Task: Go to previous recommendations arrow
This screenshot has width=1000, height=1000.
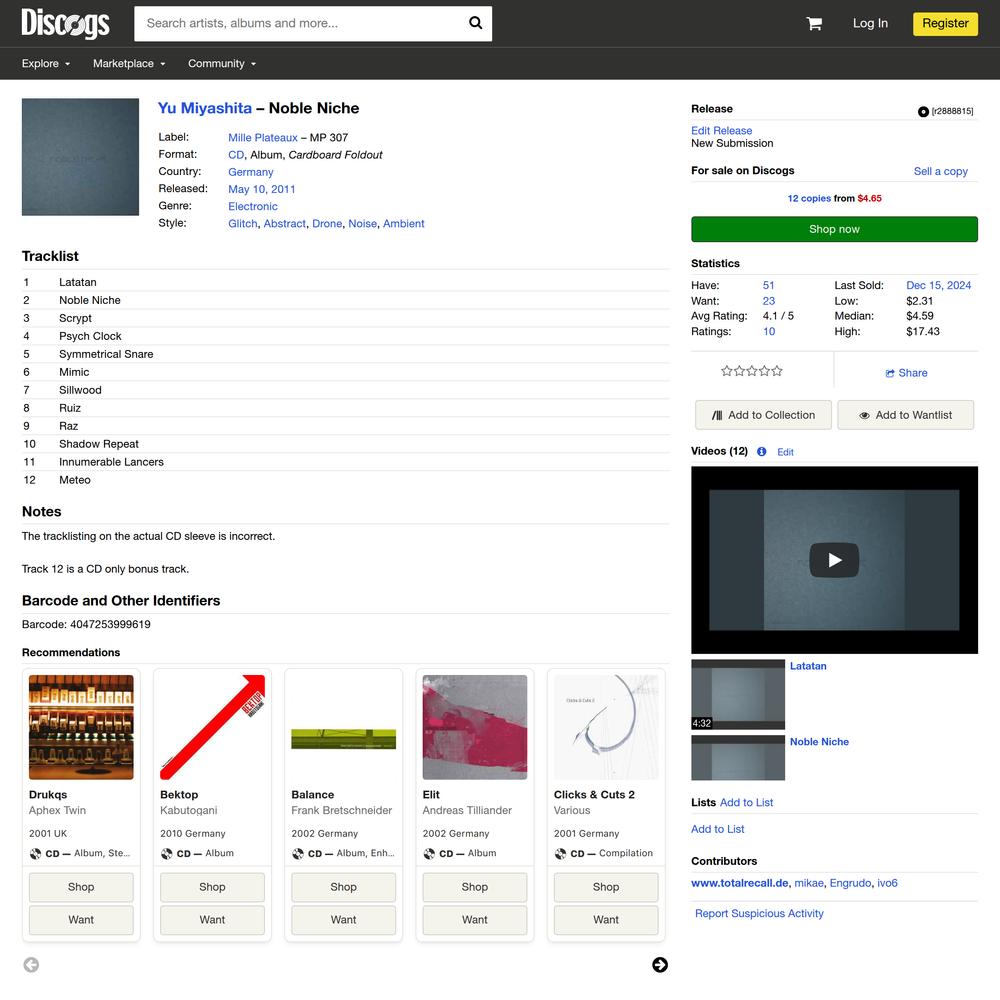Action: click(x=31, y=965)
